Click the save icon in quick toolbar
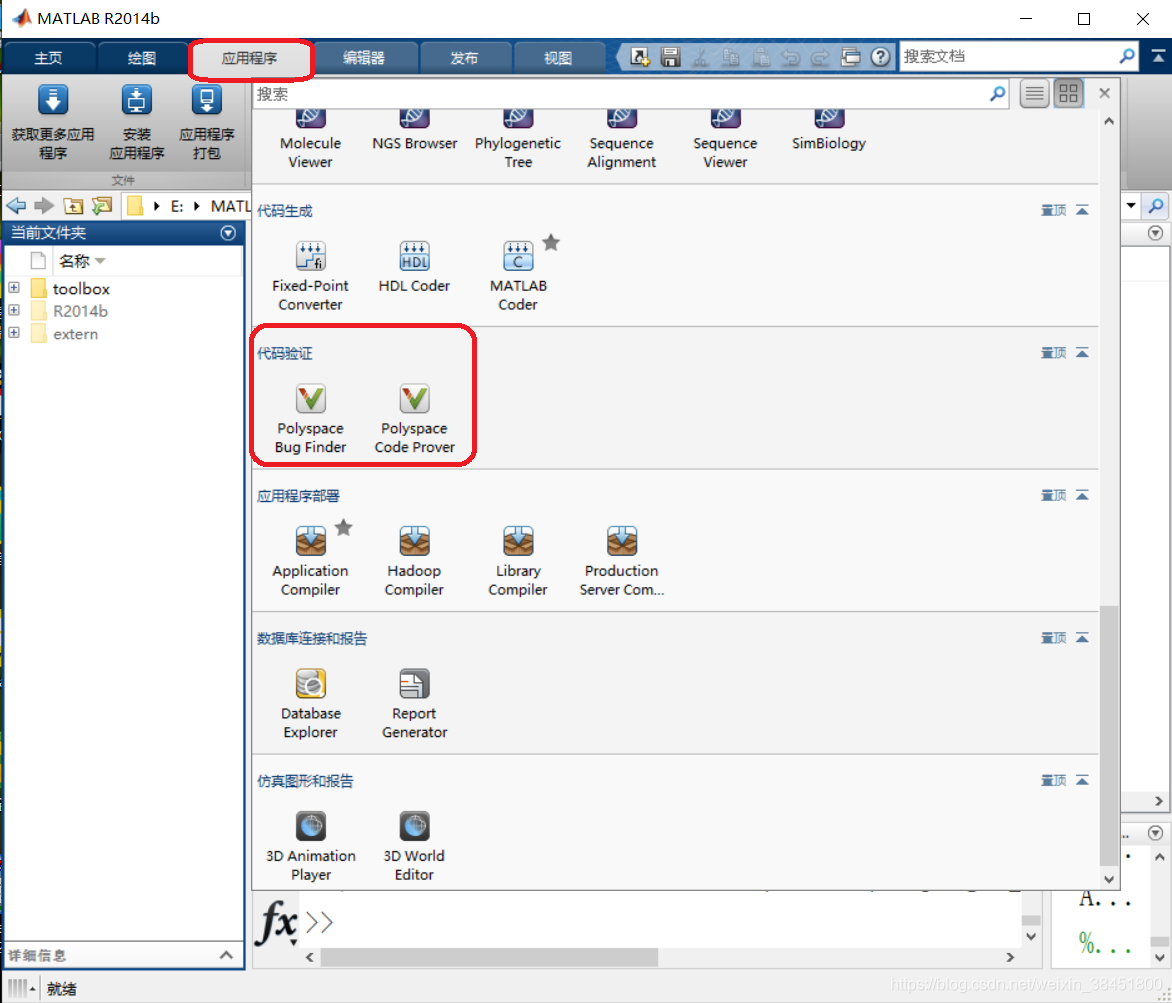Viewport: 1172px width, 1003px height. (670, 57)
